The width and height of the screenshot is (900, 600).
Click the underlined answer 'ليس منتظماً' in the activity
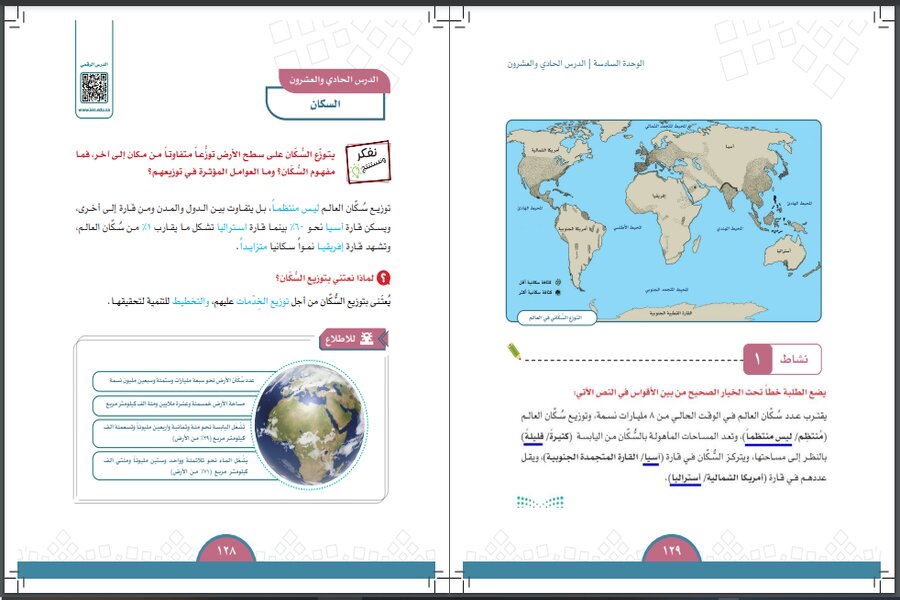[x=769, y=437]
